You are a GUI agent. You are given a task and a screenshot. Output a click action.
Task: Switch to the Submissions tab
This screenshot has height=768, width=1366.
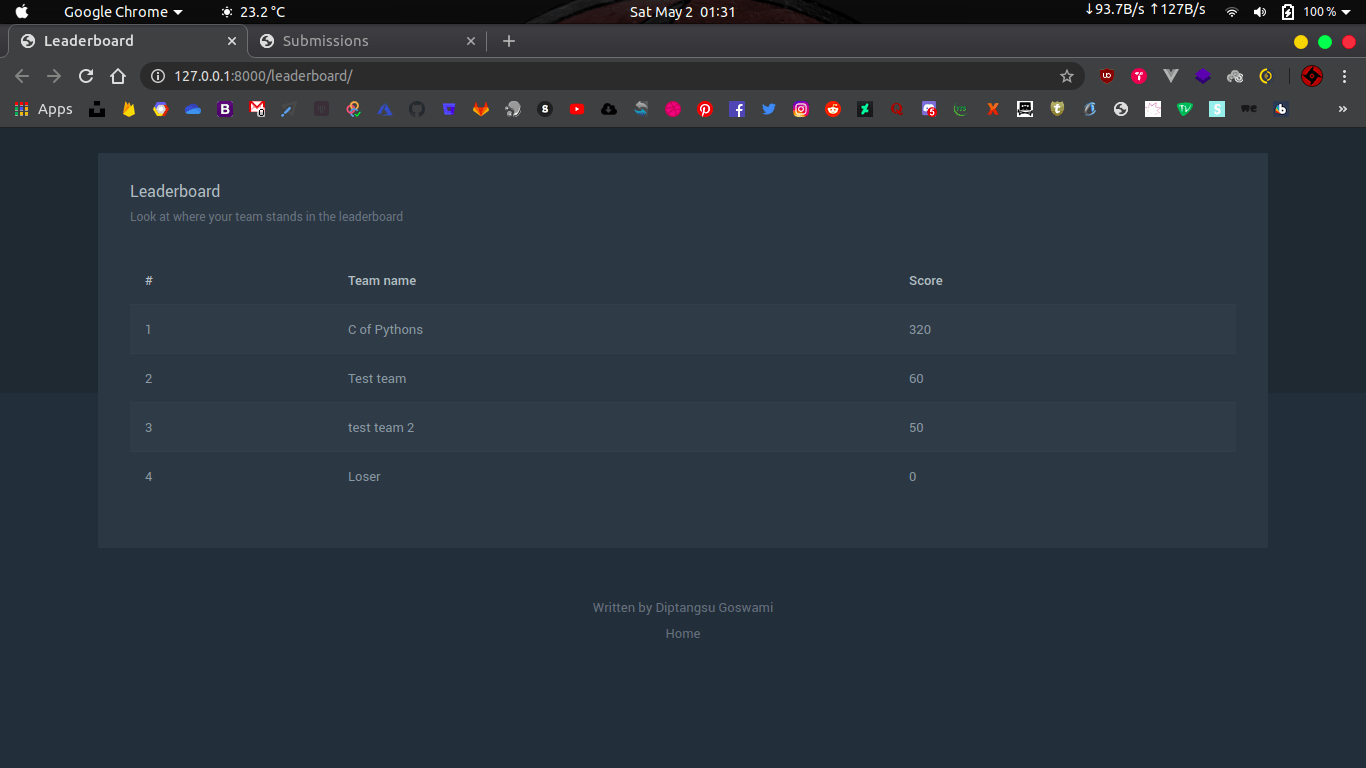(366, 41)
